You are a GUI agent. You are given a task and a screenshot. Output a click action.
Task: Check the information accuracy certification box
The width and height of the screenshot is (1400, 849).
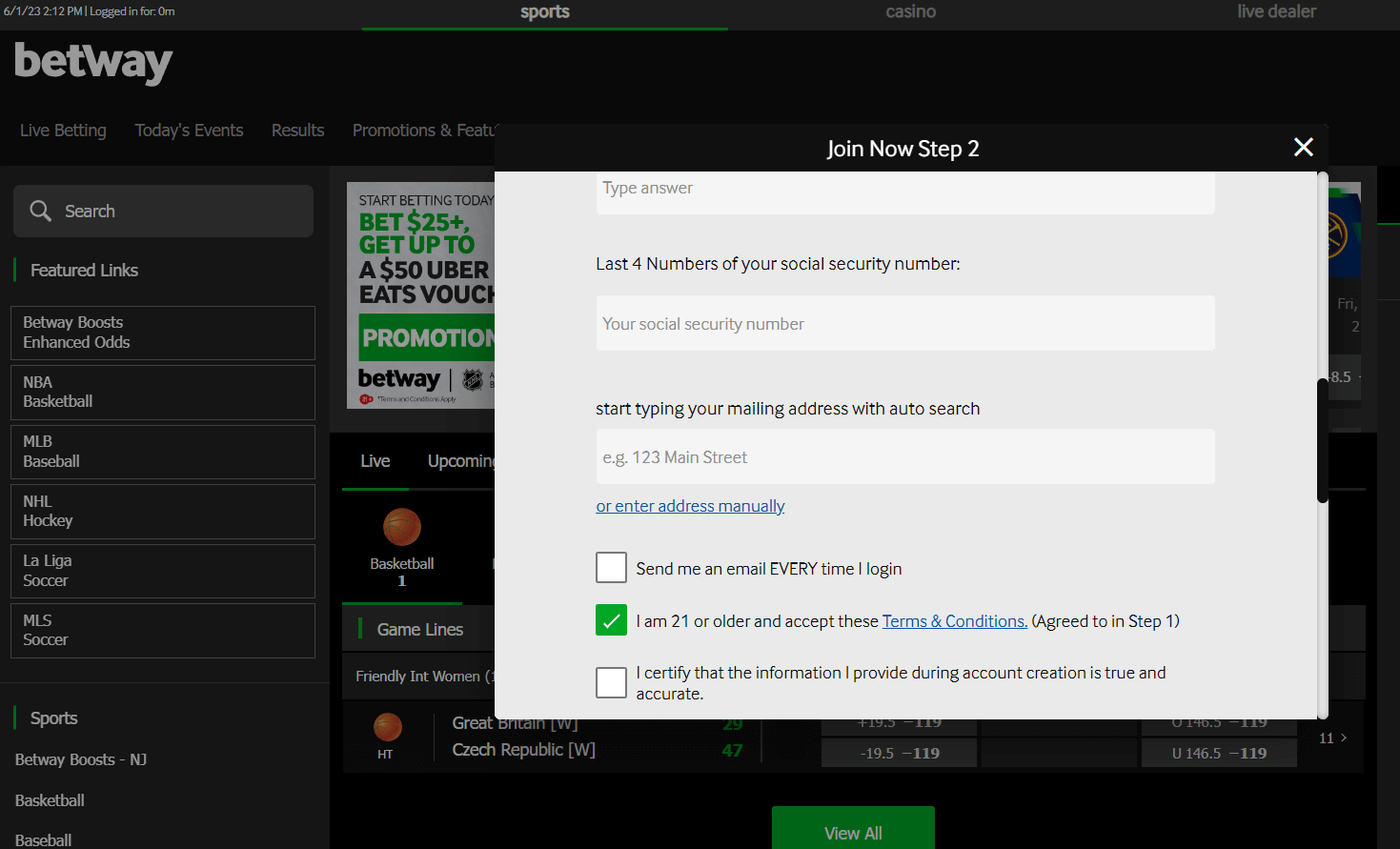click(x=611, y=682)
